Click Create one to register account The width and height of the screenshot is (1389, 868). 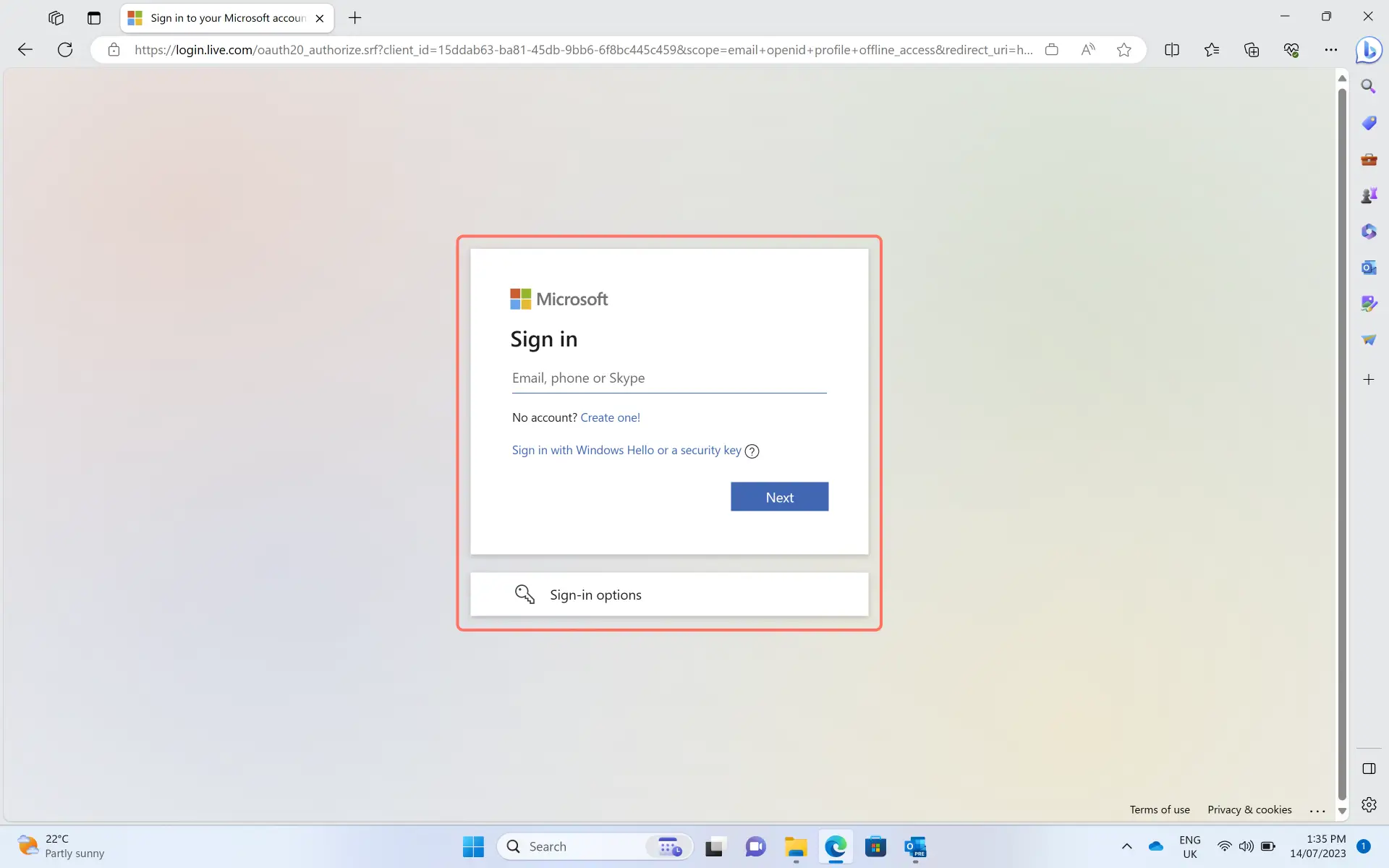click(609, 417)
